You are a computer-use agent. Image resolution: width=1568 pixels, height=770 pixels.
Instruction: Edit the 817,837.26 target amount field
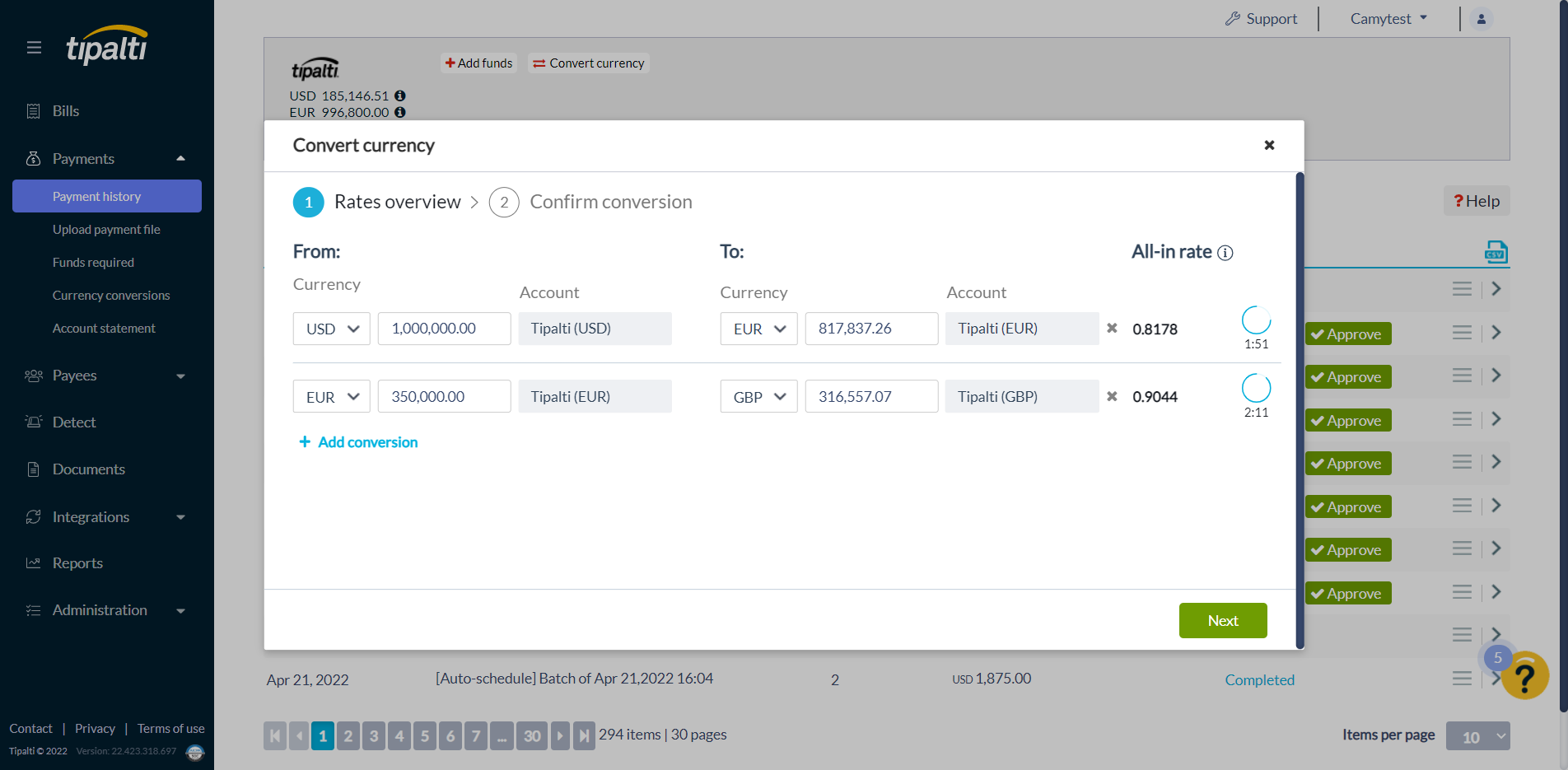[x=871, y=329]
